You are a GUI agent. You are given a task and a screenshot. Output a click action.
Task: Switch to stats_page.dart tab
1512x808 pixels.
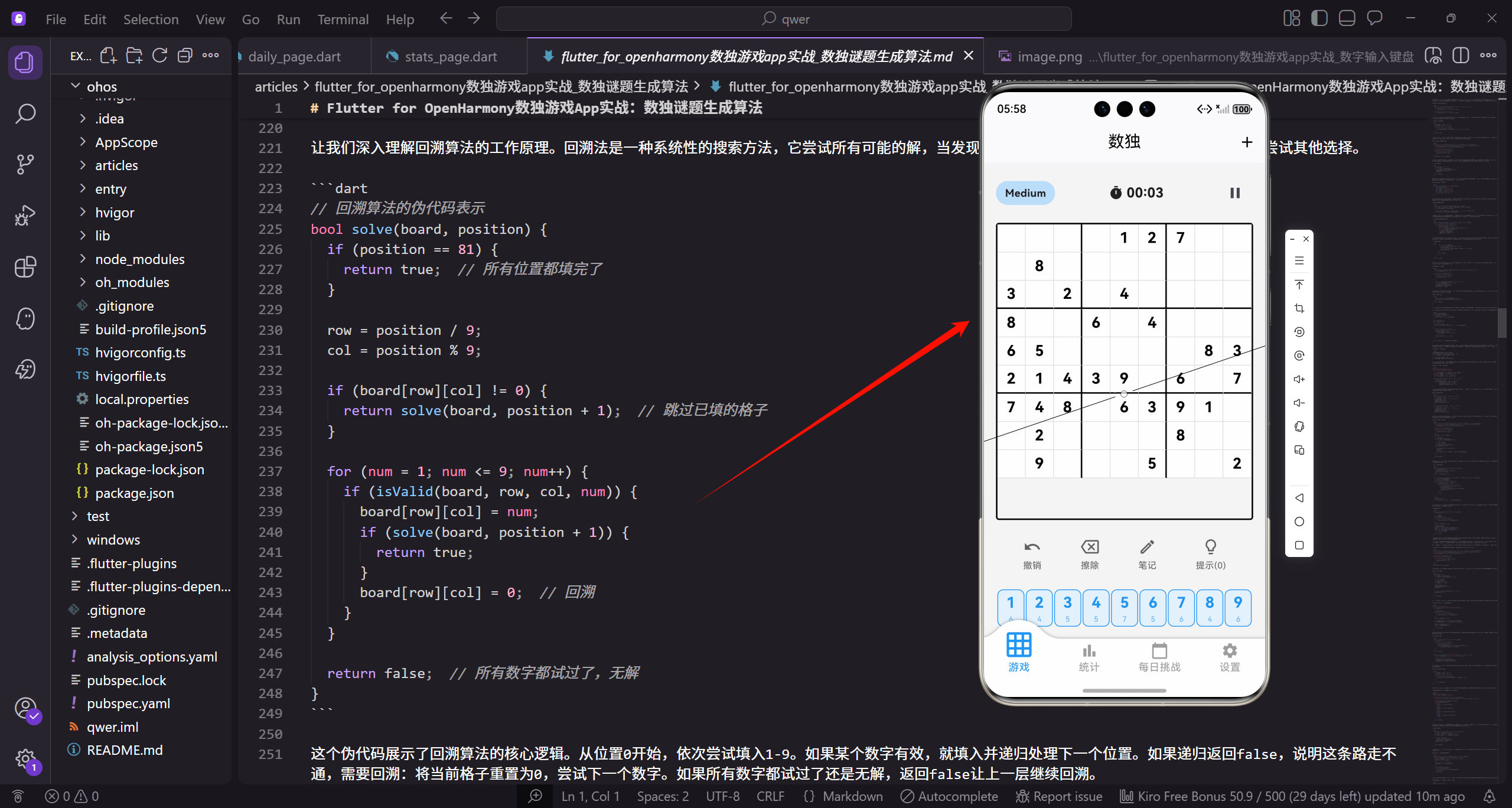coord(450,57)
